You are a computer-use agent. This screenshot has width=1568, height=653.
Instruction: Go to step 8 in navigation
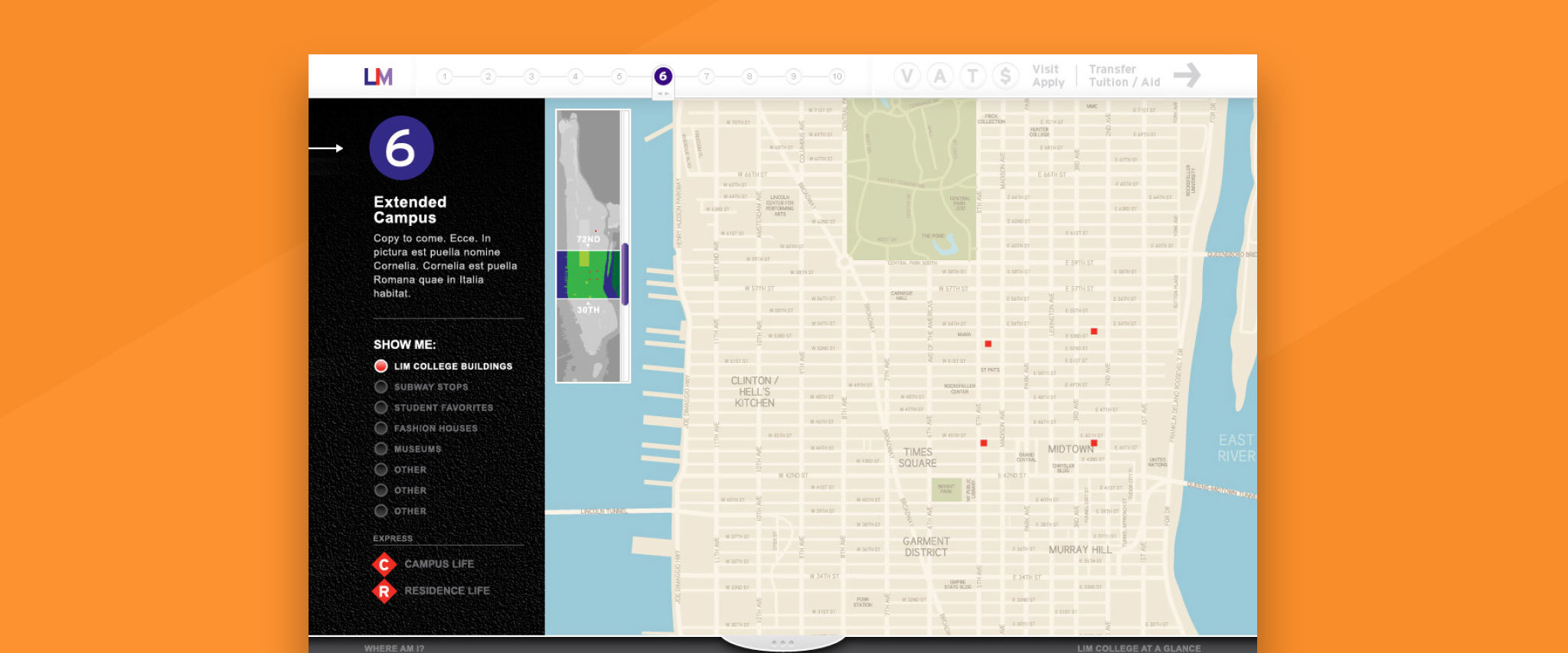(x=750, y=77)
